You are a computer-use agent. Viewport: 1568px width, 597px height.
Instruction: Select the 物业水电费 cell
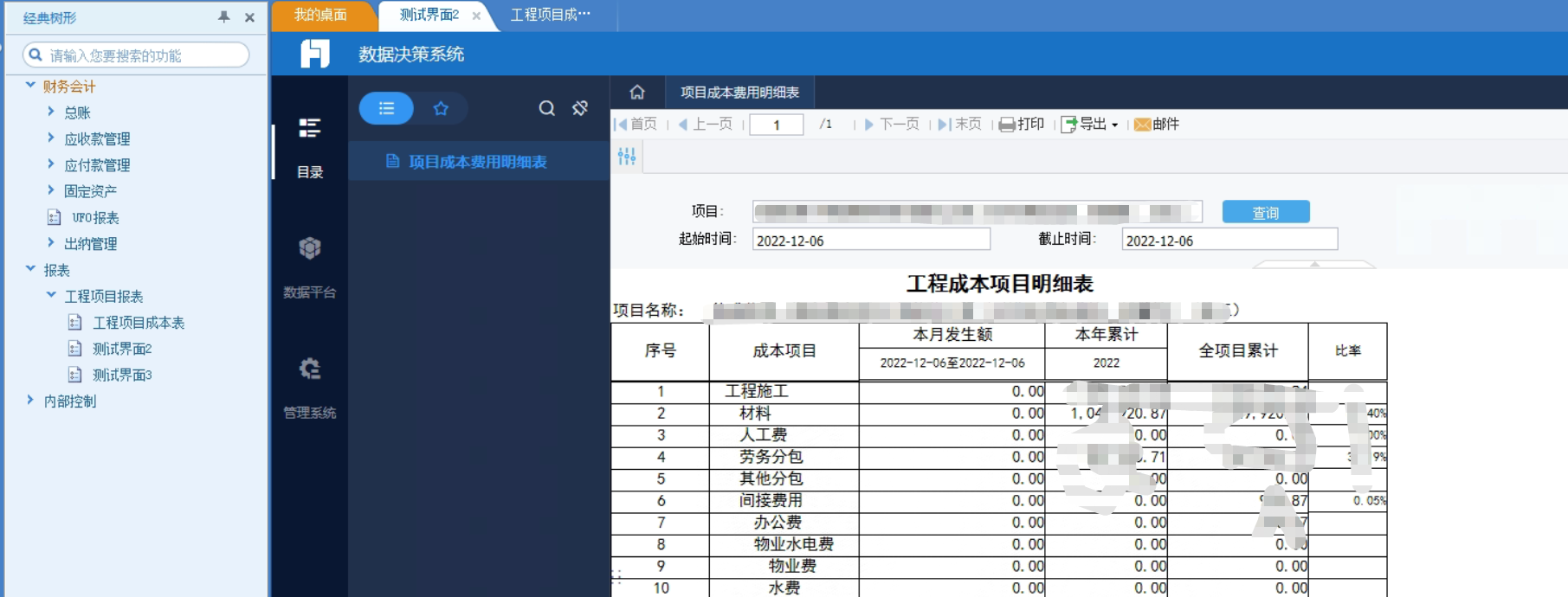[784, 544]
